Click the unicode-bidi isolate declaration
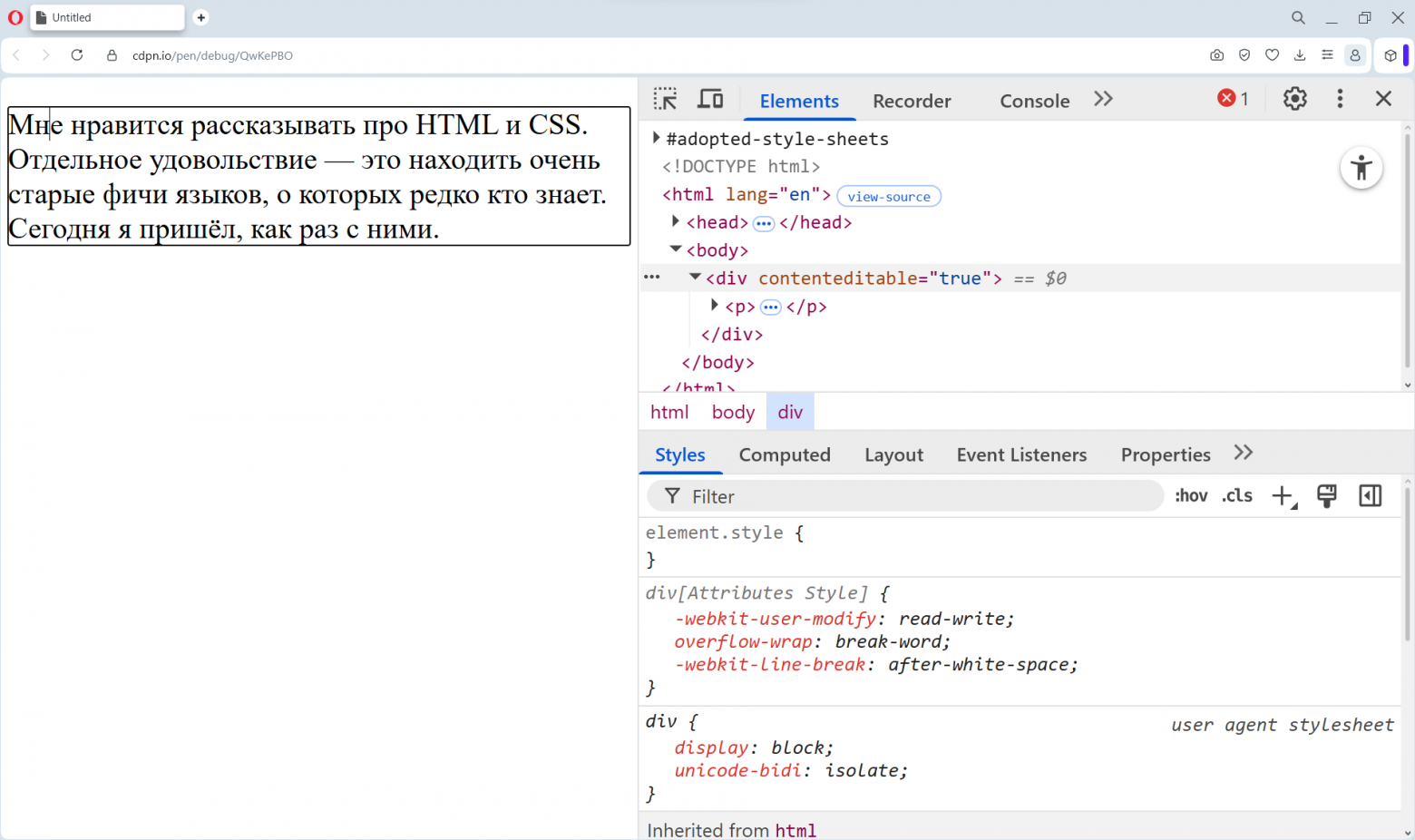Screen dimensions: 1415x840 (790, 770)
